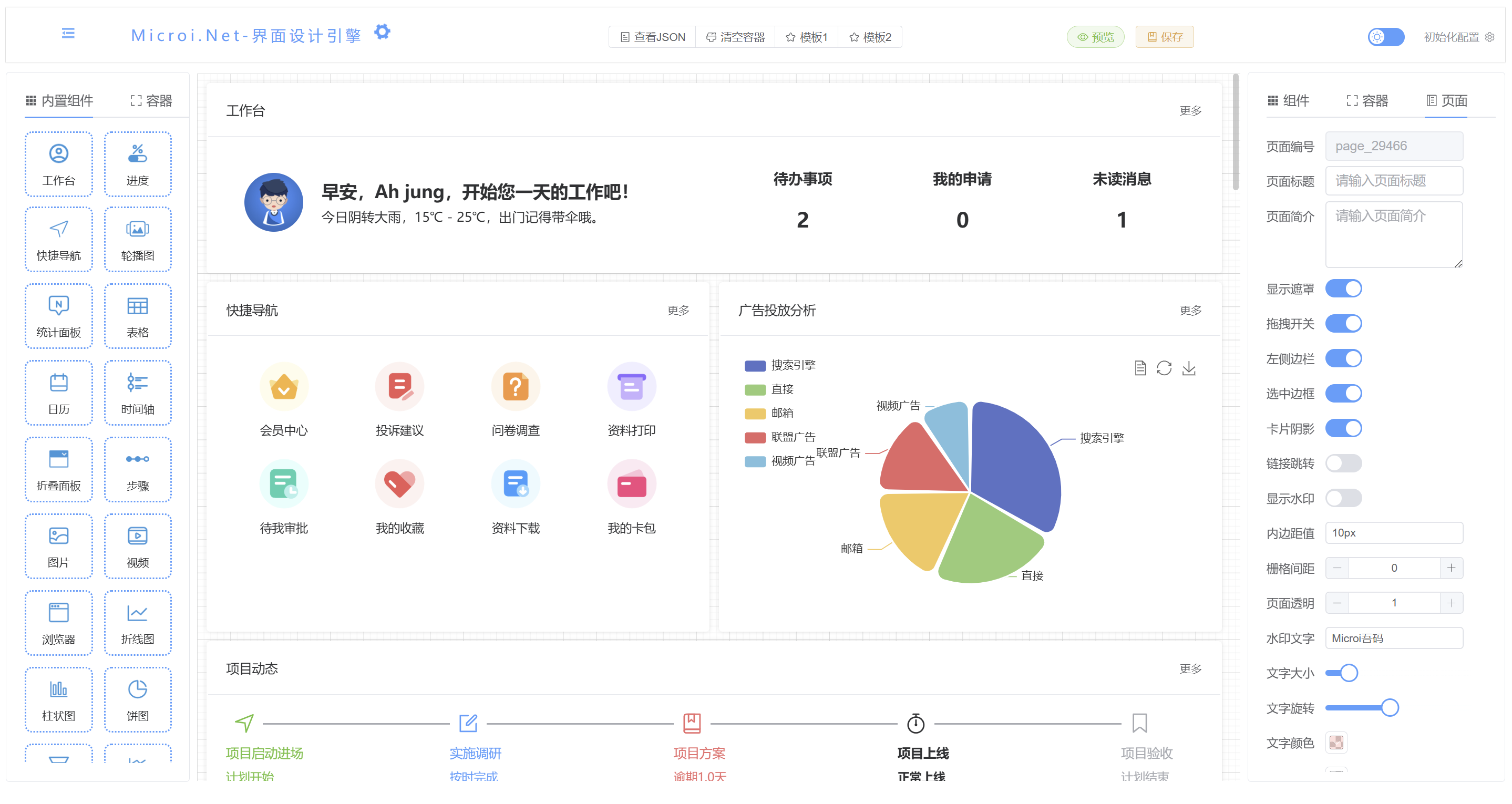The image size is (1512, 804).
Task: Decrease 页面透明 with minus button
Action: (x=1337, y=603)
